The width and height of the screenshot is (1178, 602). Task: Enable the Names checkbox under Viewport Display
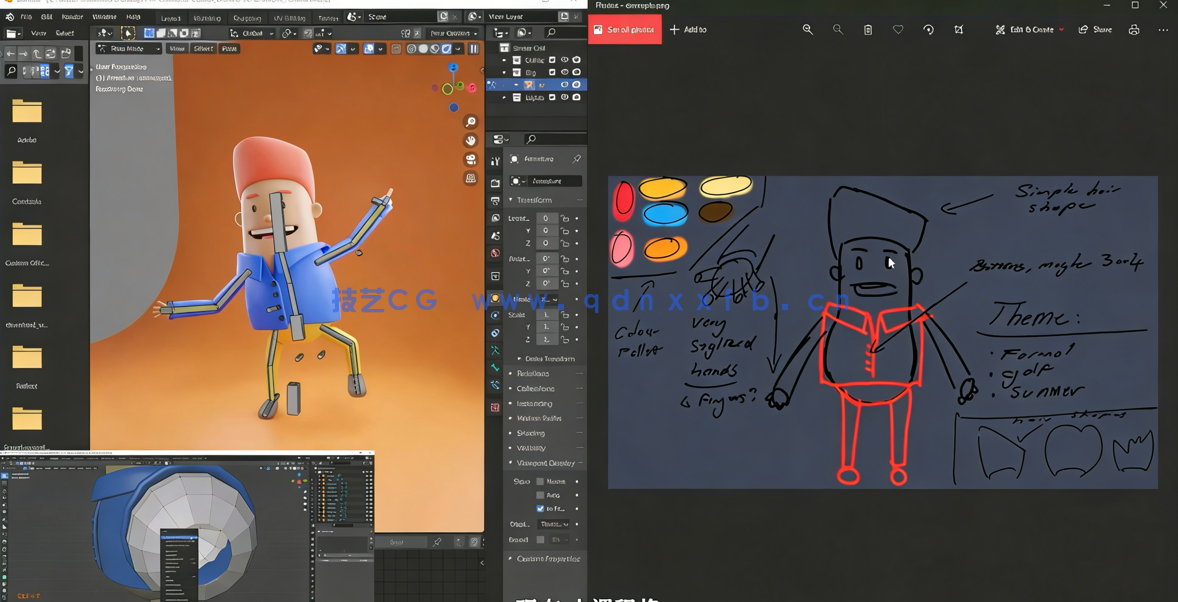click(540, 482)
